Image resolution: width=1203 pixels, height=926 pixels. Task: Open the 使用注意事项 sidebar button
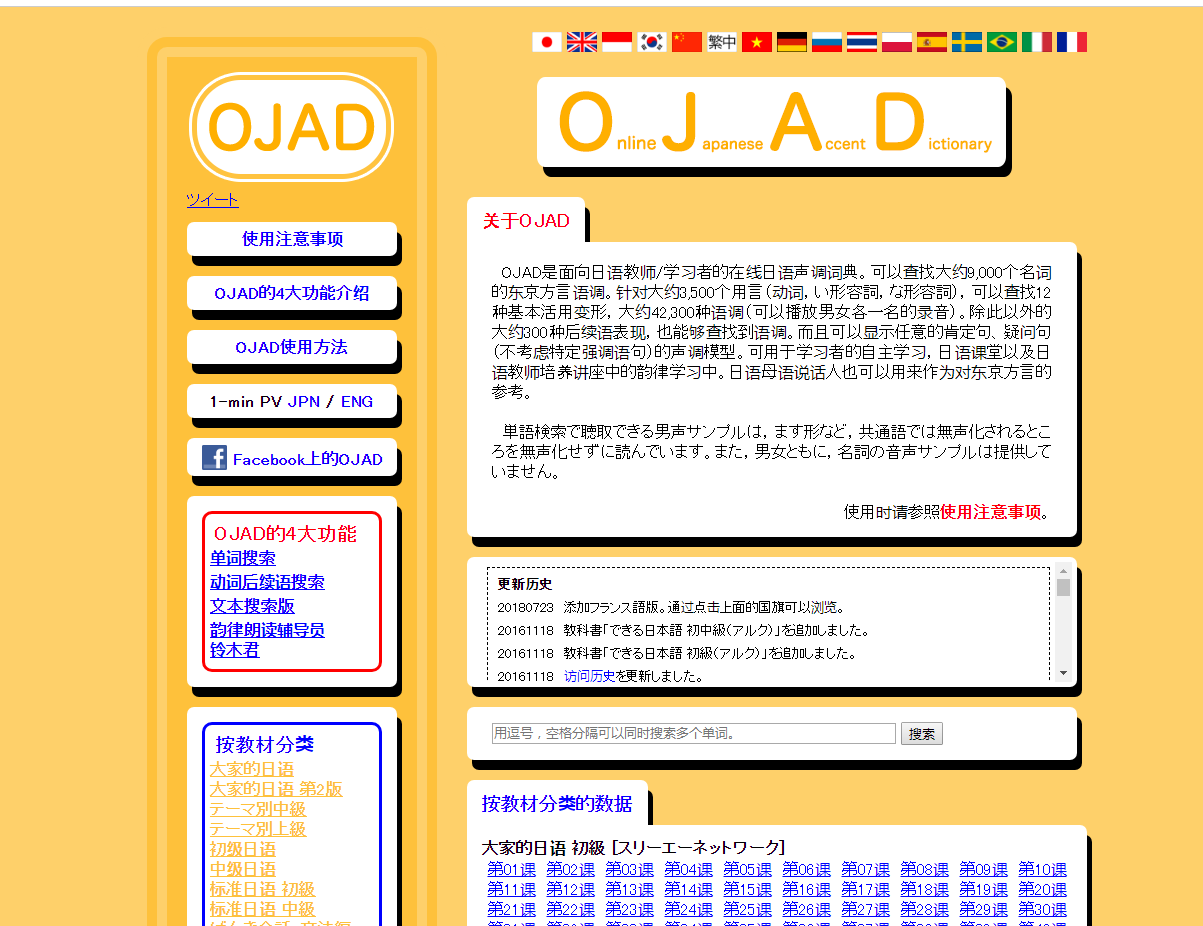[x=292, y=239]
